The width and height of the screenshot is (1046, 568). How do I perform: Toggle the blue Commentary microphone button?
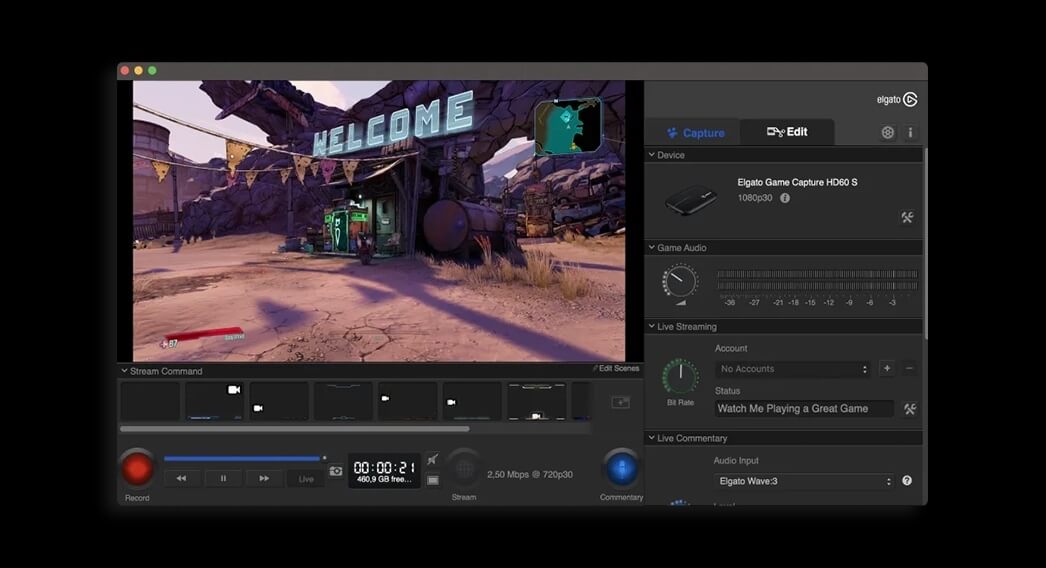click(621, 469)
